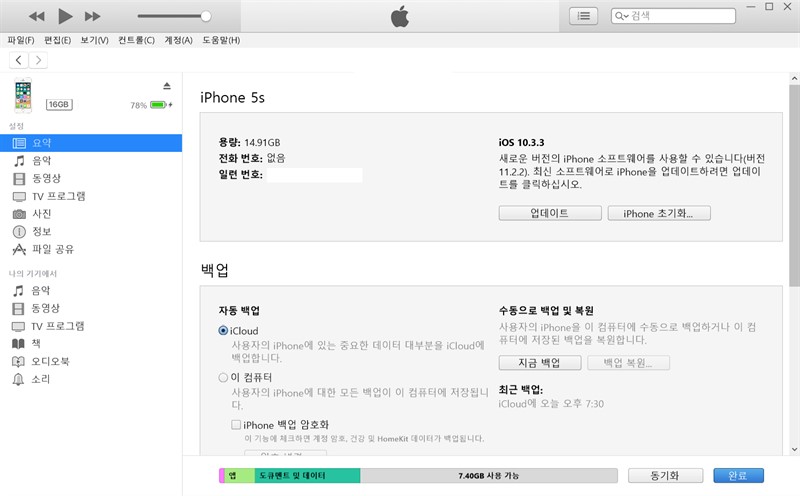Open the 컨트롤(C) menu
Viewport: 800px width, 496px height.
(x=136, y=40)
